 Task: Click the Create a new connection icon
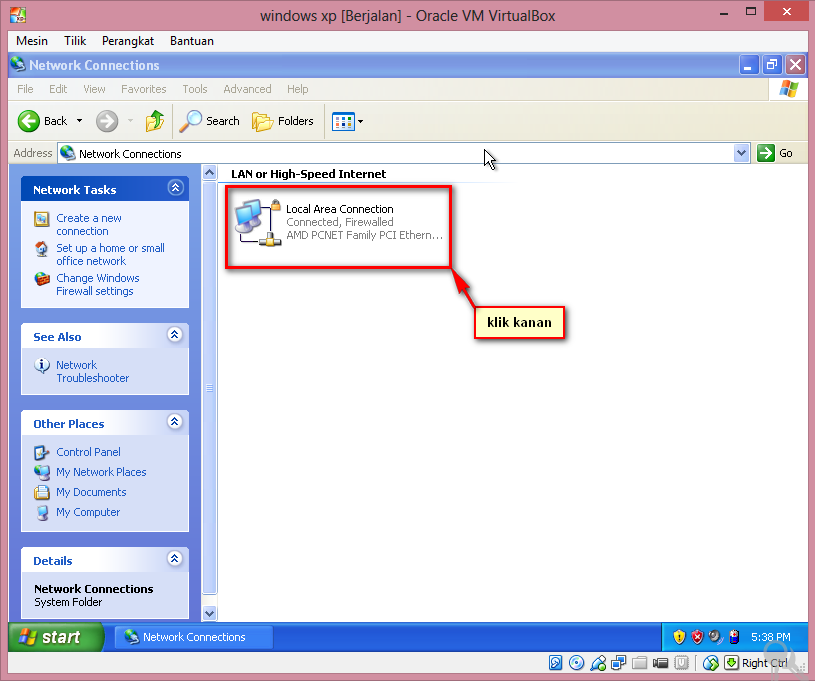[x=42, y=219]
